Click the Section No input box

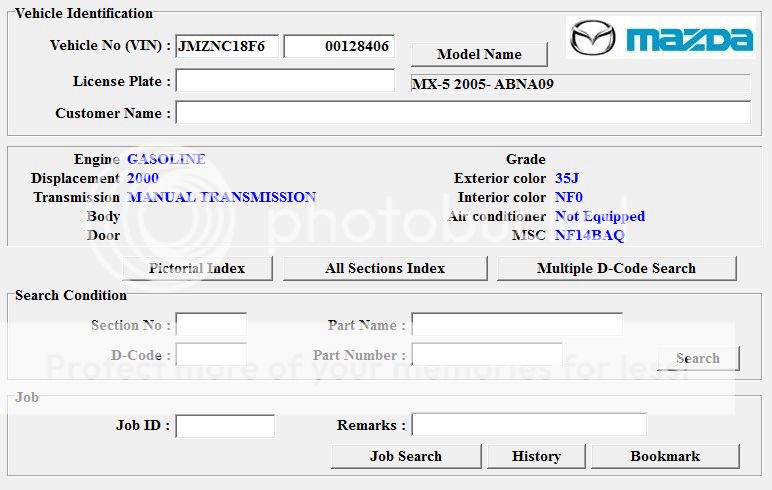[x=211, y=325]
